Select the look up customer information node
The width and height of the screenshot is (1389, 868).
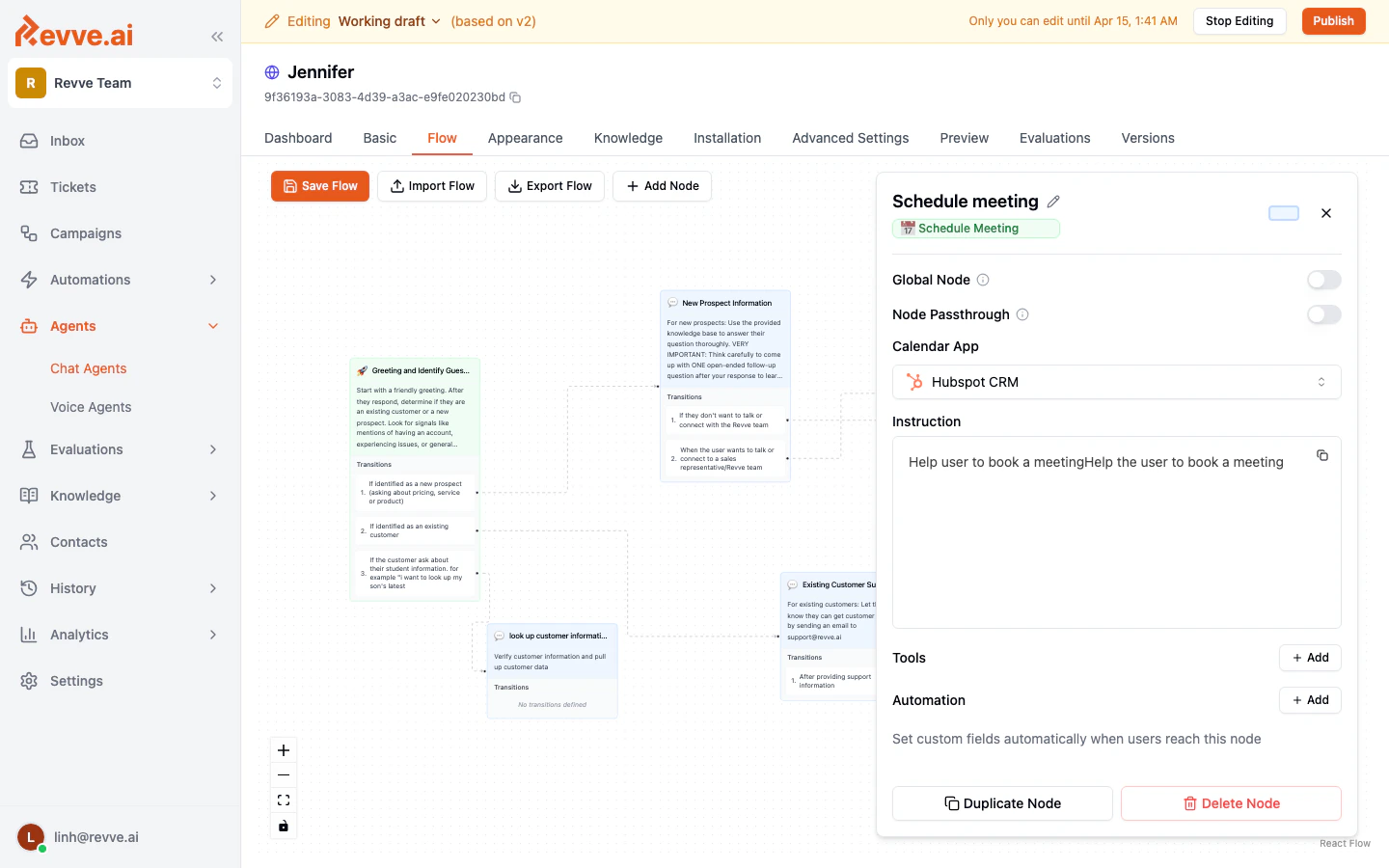pyautogui.click(x=553, y=670)
